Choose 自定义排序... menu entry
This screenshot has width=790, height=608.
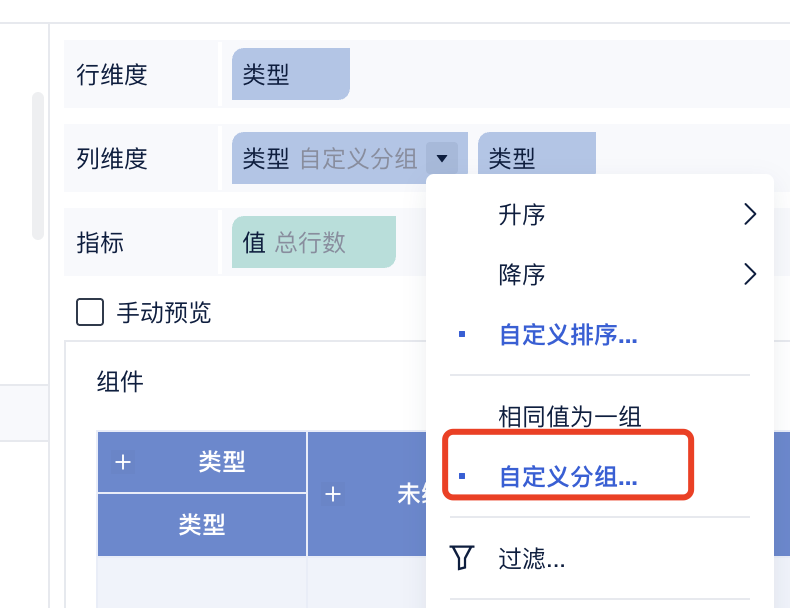[568, 334]
